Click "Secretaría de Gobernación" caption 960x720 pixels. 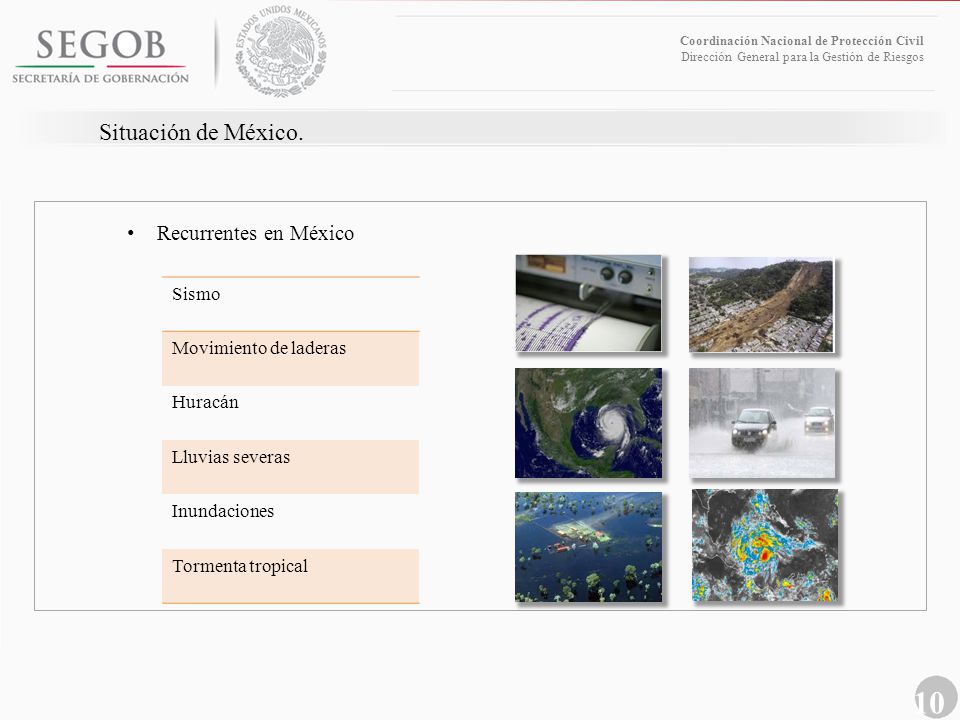coord(100,78)
